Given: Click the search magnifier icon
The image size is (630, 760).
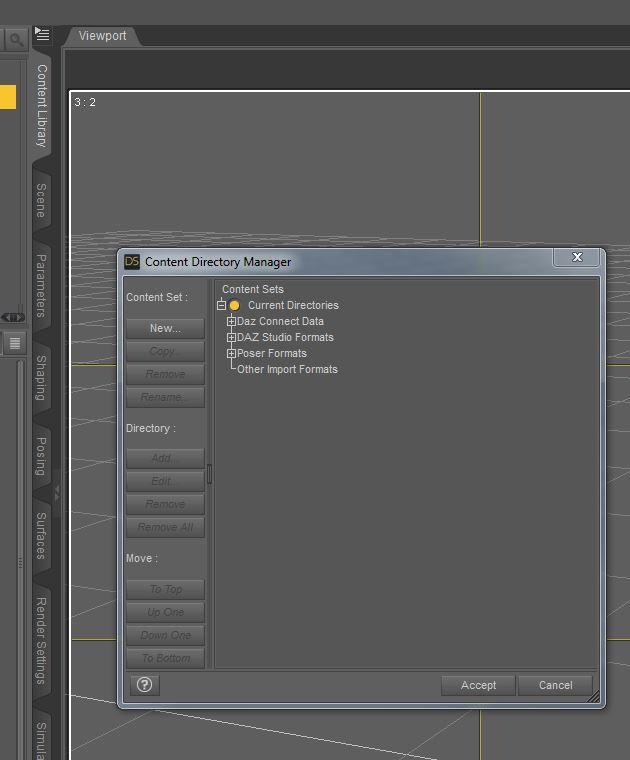Looking at the screenshot, I should pyautogui.click(x=16, y=39).
